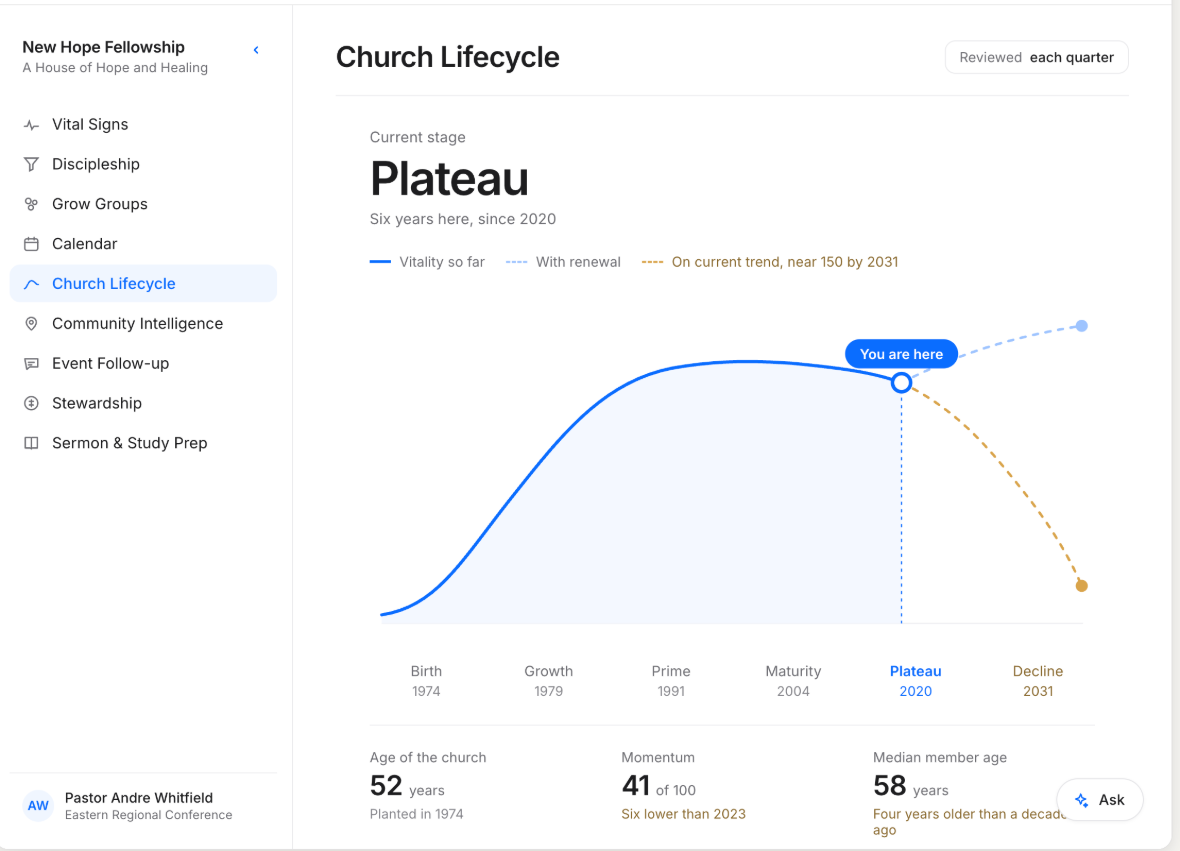Click Six years here, since 2020 text

point(463,219)
